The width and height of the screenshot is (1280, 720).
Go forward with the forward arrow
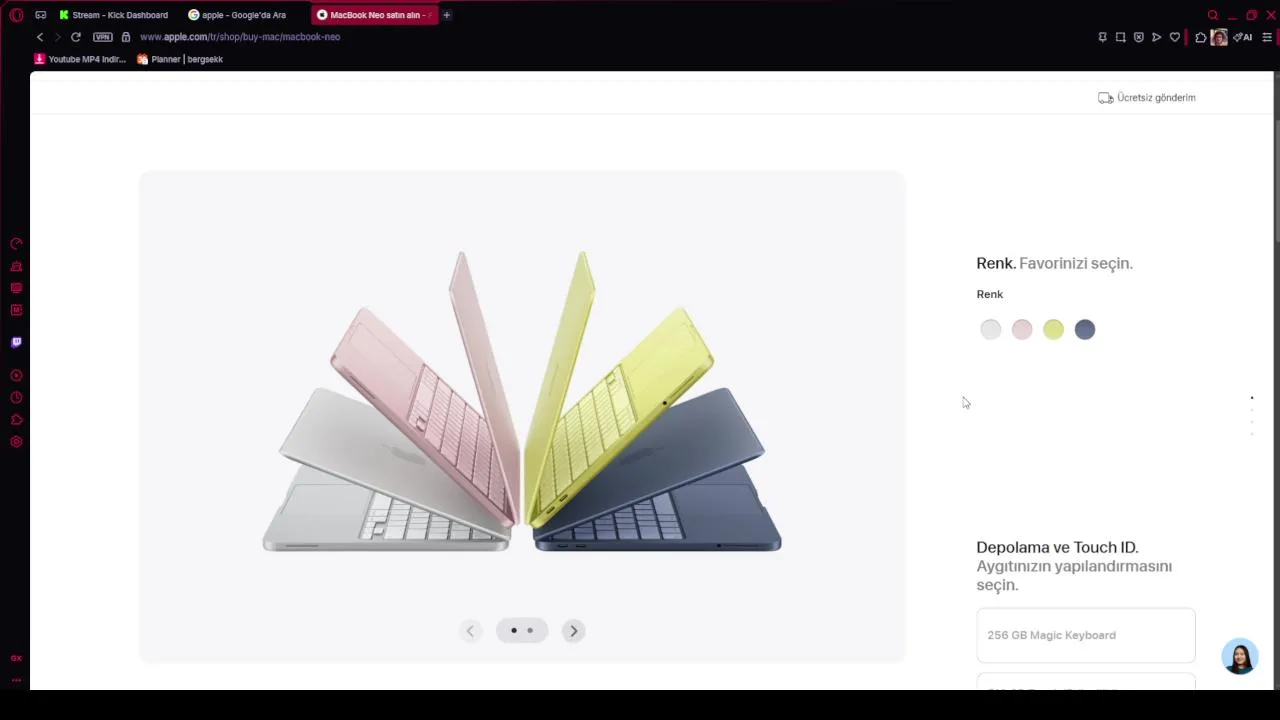(x=57, y=37)
